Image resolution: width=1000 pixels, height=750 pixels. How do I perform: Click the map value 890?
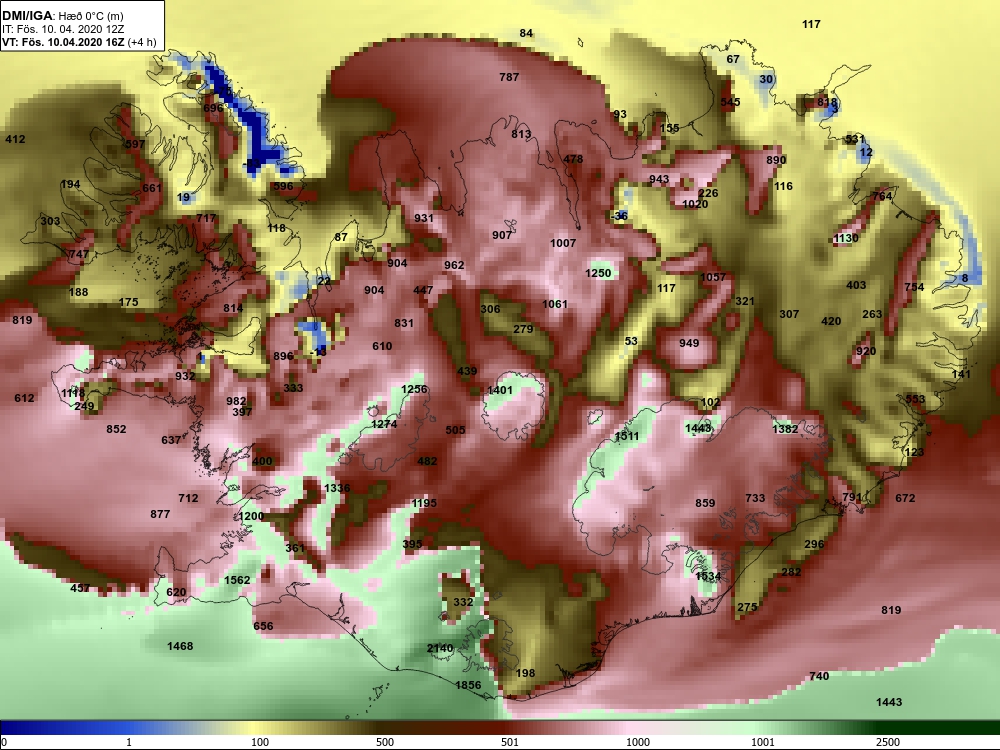pos(776,160)
